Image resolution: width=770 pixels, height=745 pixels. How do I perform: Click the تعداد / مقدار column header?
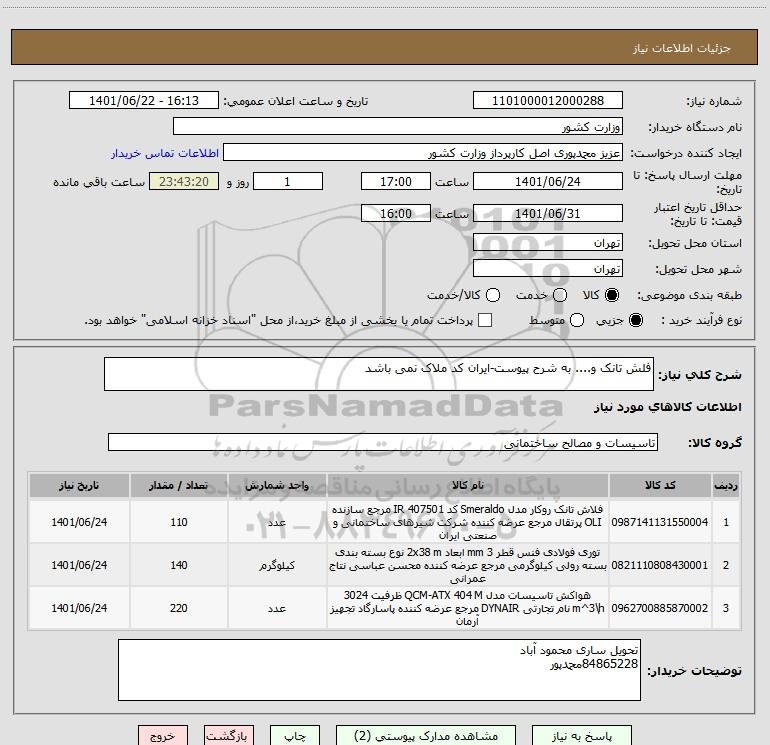(179, 485)
